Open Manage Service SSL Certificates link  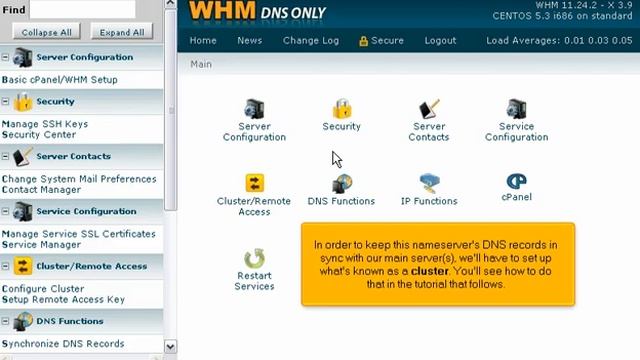pyautogui.click(x=79, y=234)
